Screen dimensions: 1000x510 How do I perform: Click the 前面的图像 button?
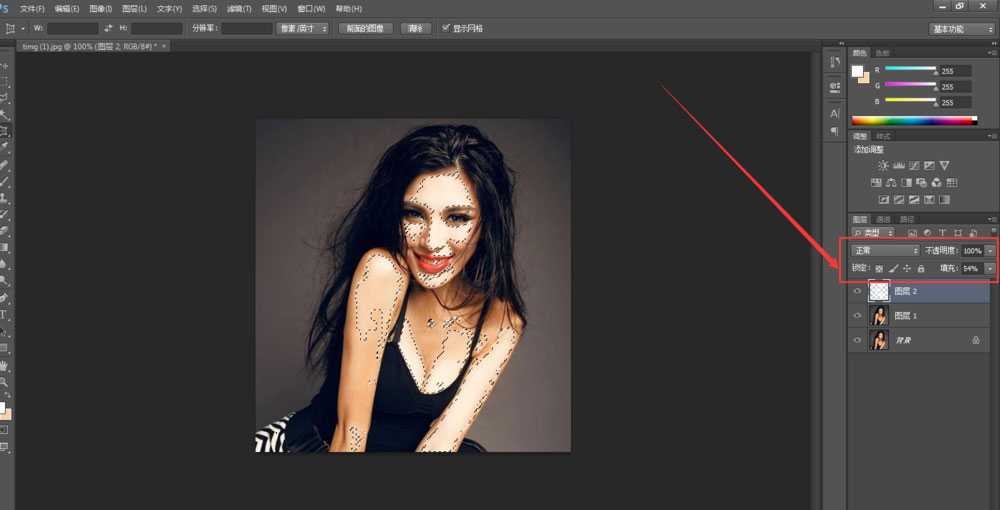[365, 29]
